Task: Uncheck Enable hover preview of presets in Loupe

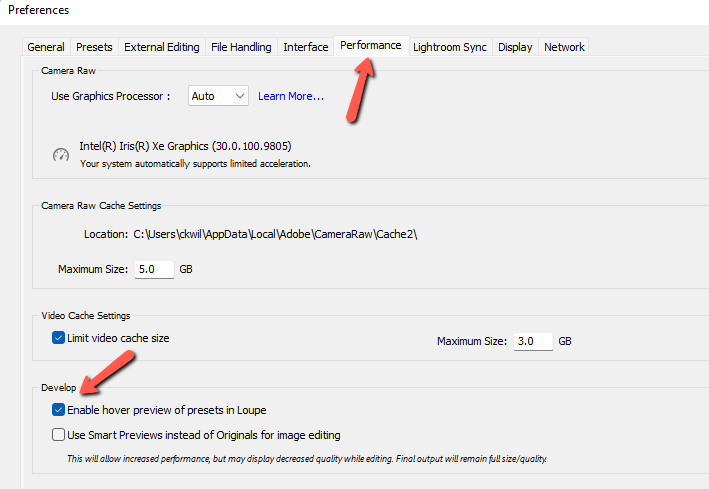Action: coord(58,410)
